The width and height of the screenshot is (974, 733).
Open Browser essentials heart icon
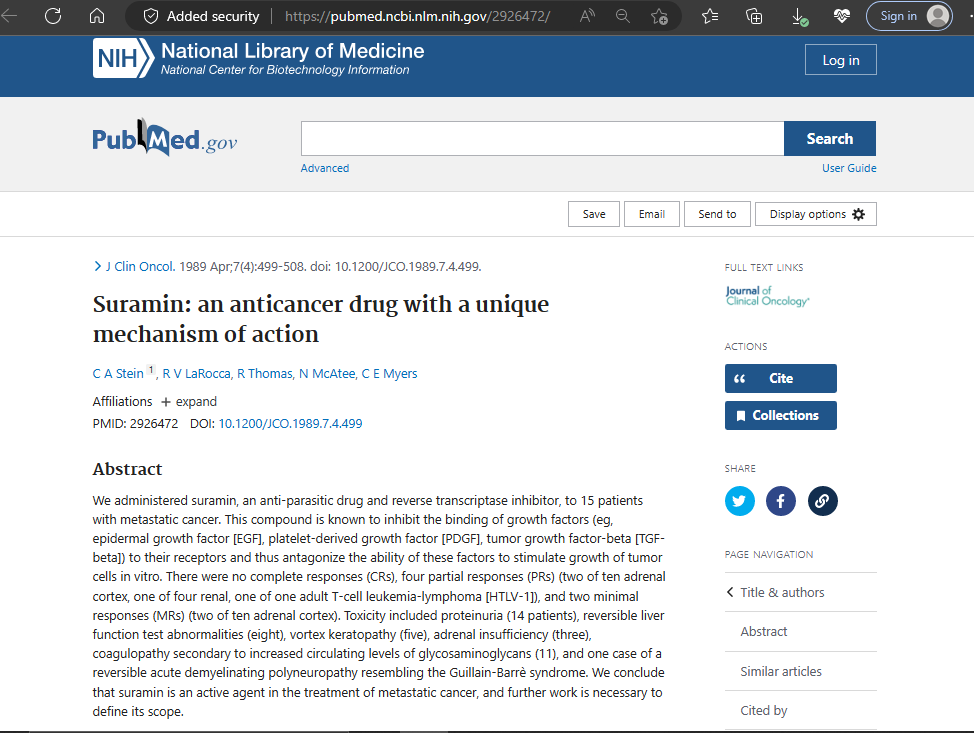(x=842, y=16)
